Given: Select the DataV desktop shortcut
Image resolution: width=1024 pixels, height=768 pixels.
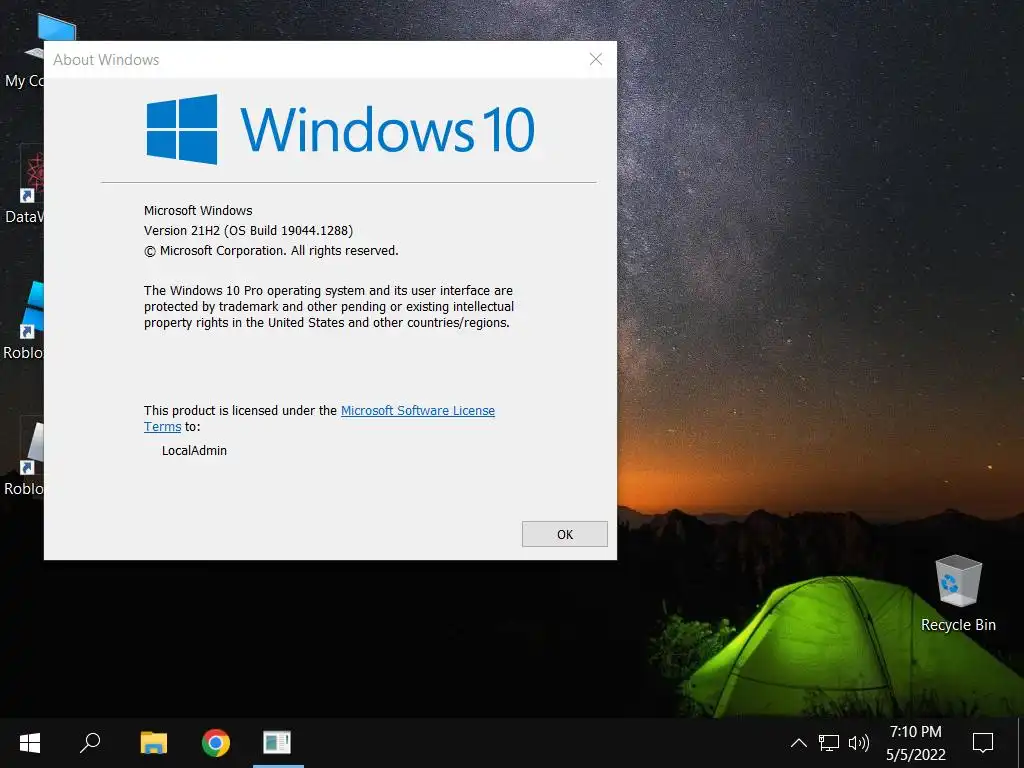Looking at the screenshot, I should tap(25, 186).
